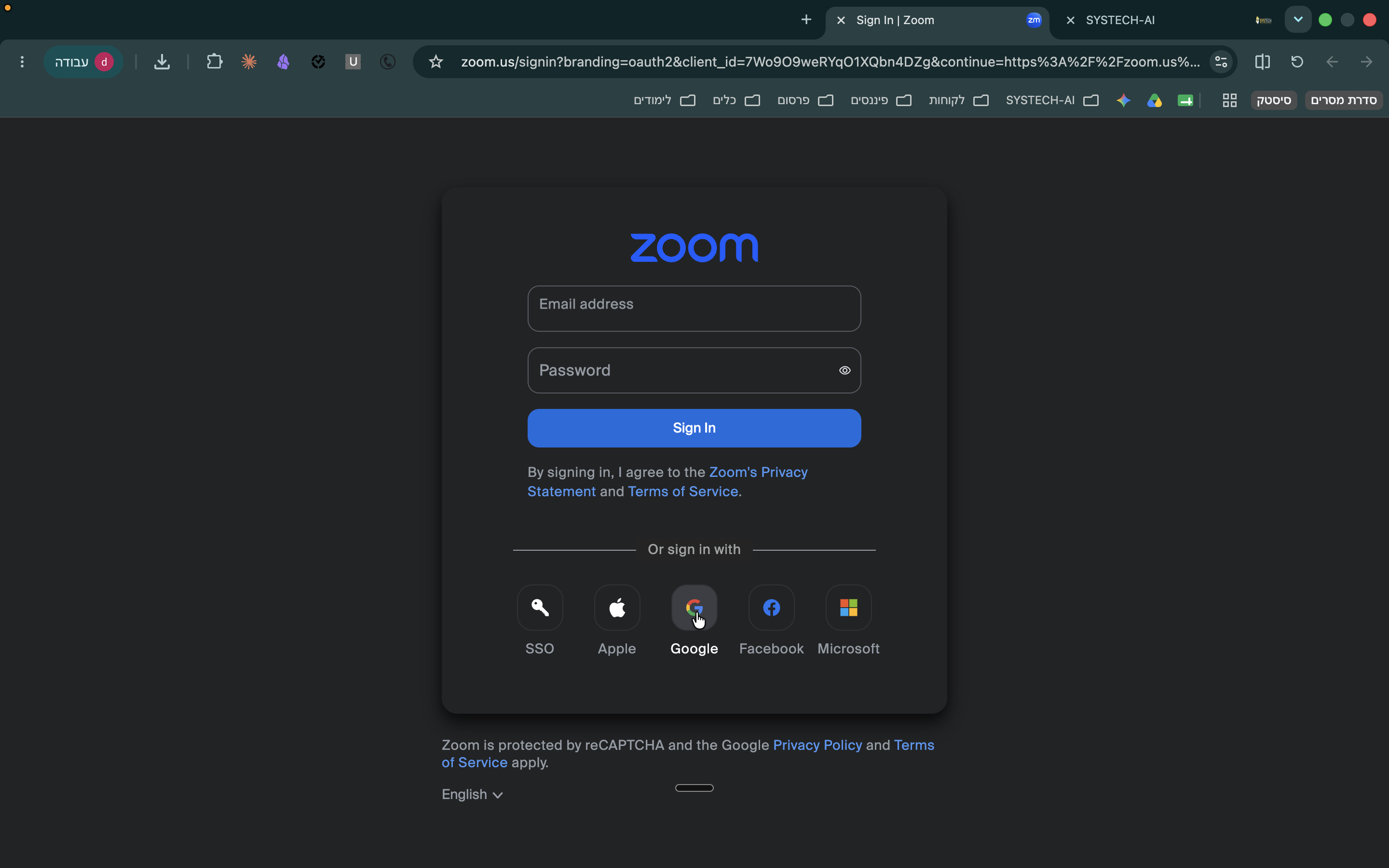Click the URL in the address bar
This screenshot has height=868, width=1389.
pos(830,61)
